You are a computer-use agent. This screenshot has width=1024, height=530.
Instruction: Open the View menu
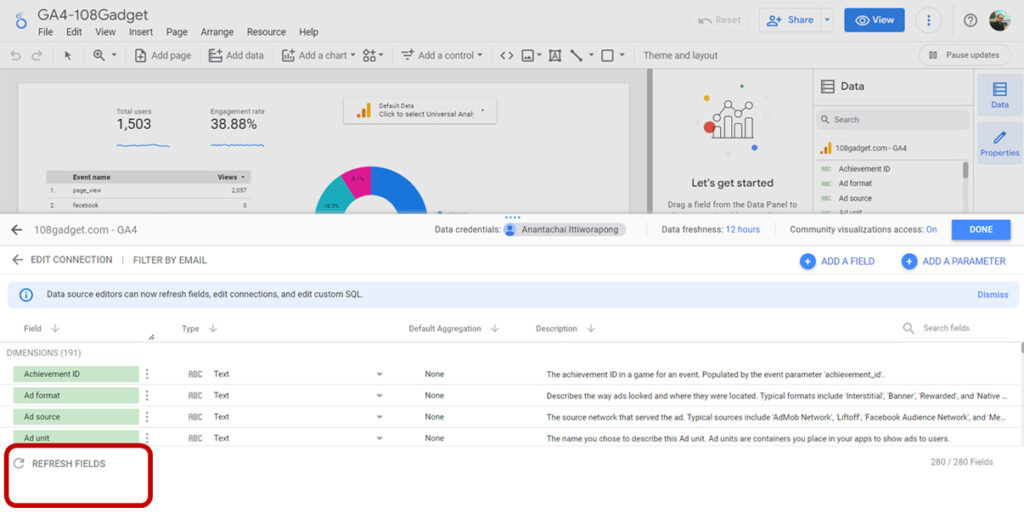click(105, 32)
